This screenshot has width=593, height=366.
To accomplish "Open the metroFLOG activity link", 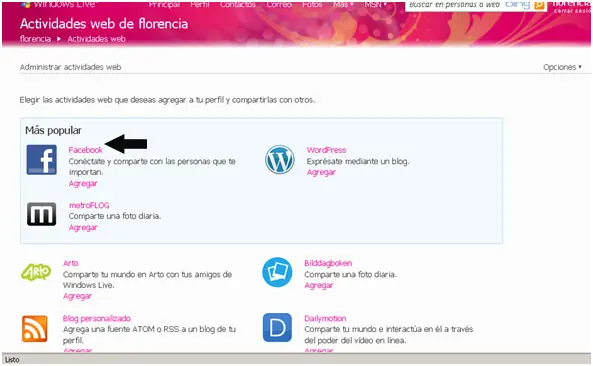I will 89,205.
